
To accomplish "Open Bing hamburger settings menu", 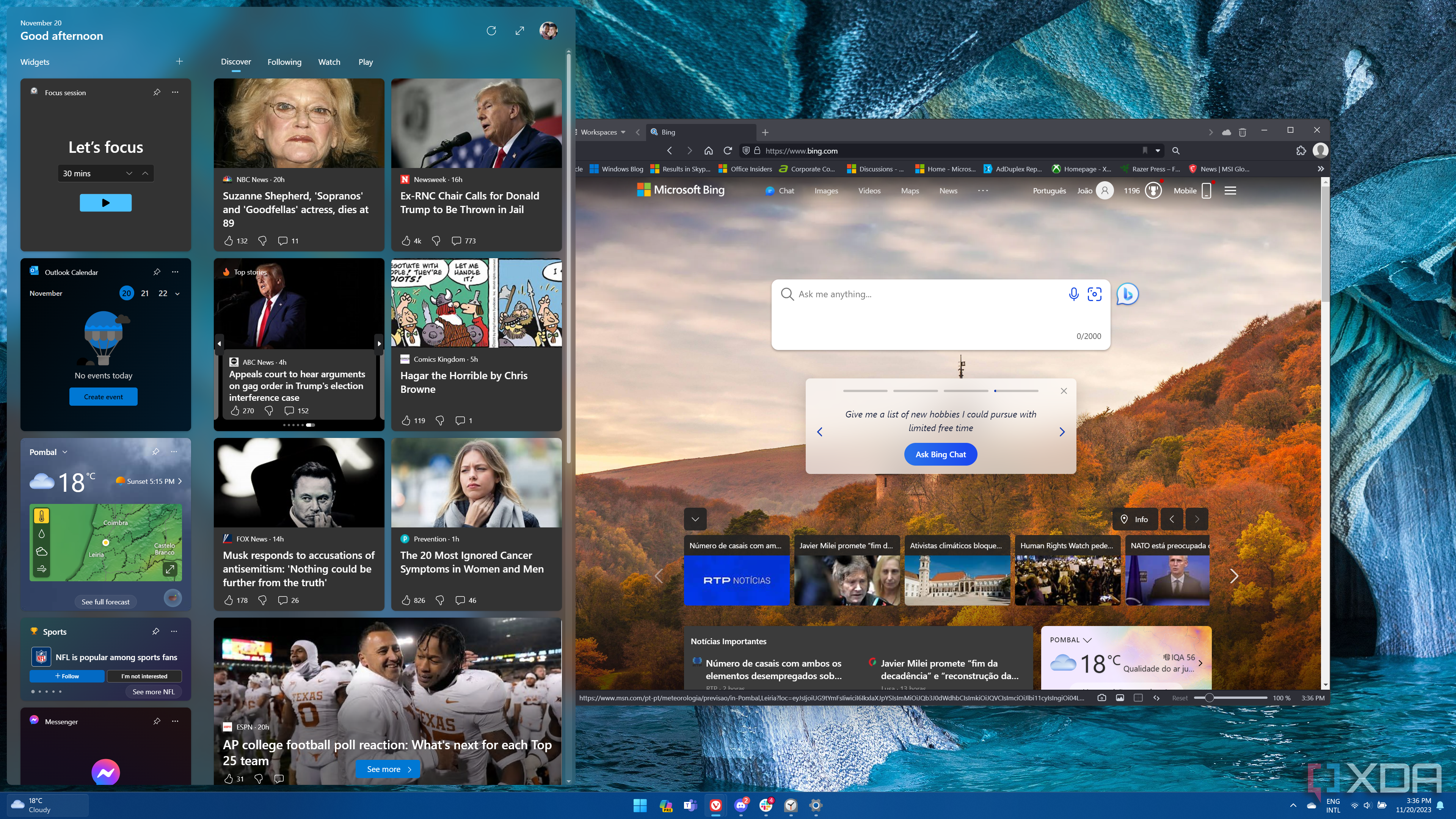I will (x=1230, y=191).
